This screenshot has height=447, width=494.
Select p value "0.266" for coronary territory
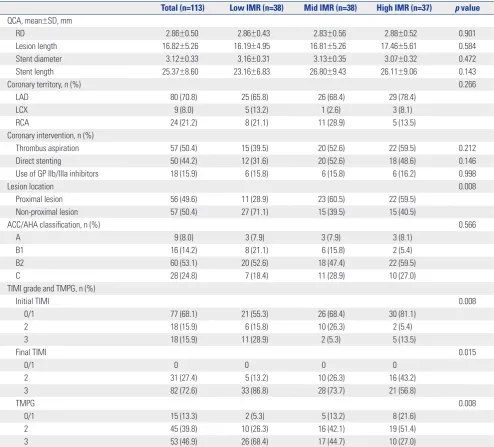[x=467, y=84]
